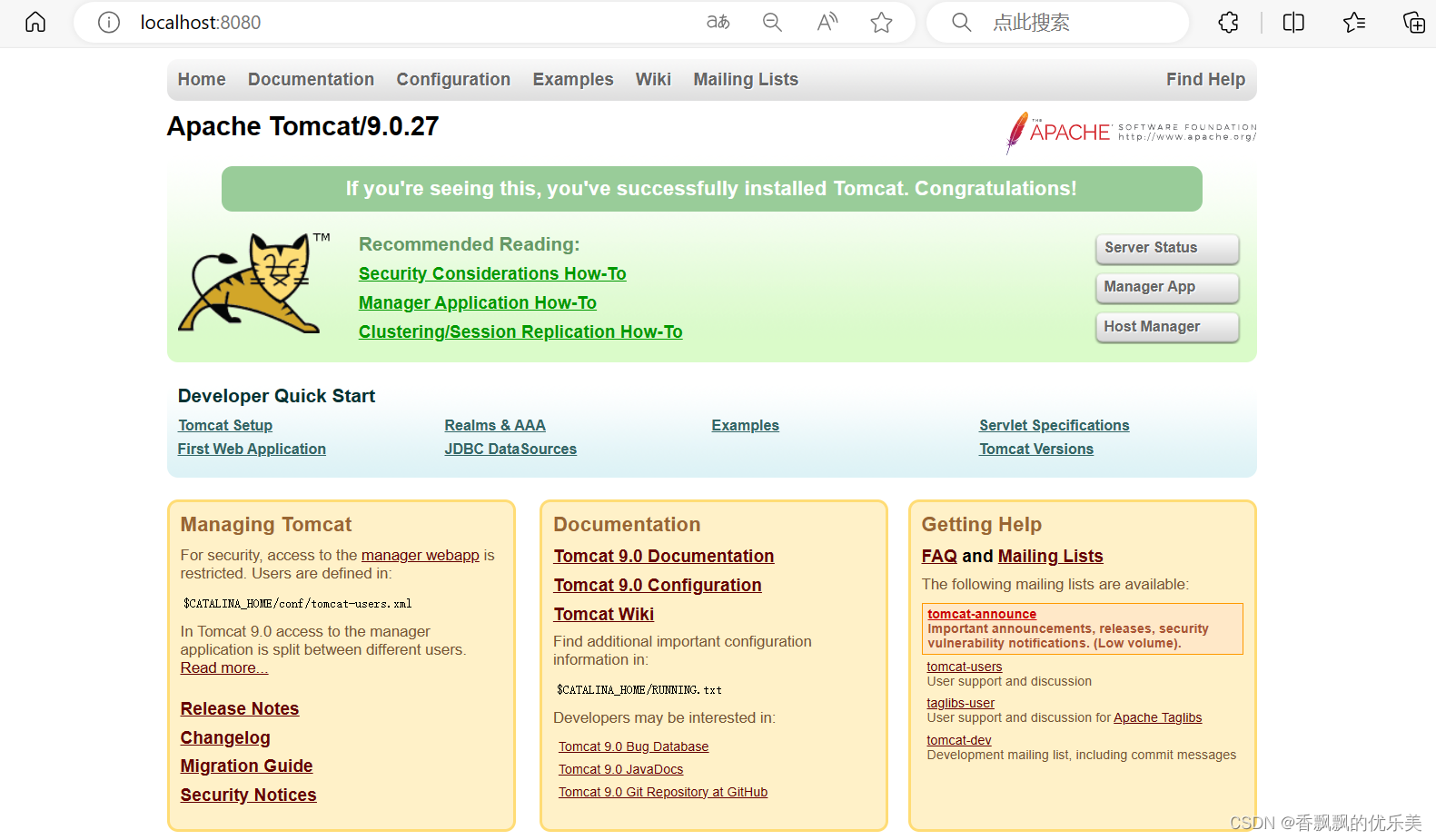Open the Examples link under Developer Quick Start
Screen dimensions: 1436x840
coord(746,425)
